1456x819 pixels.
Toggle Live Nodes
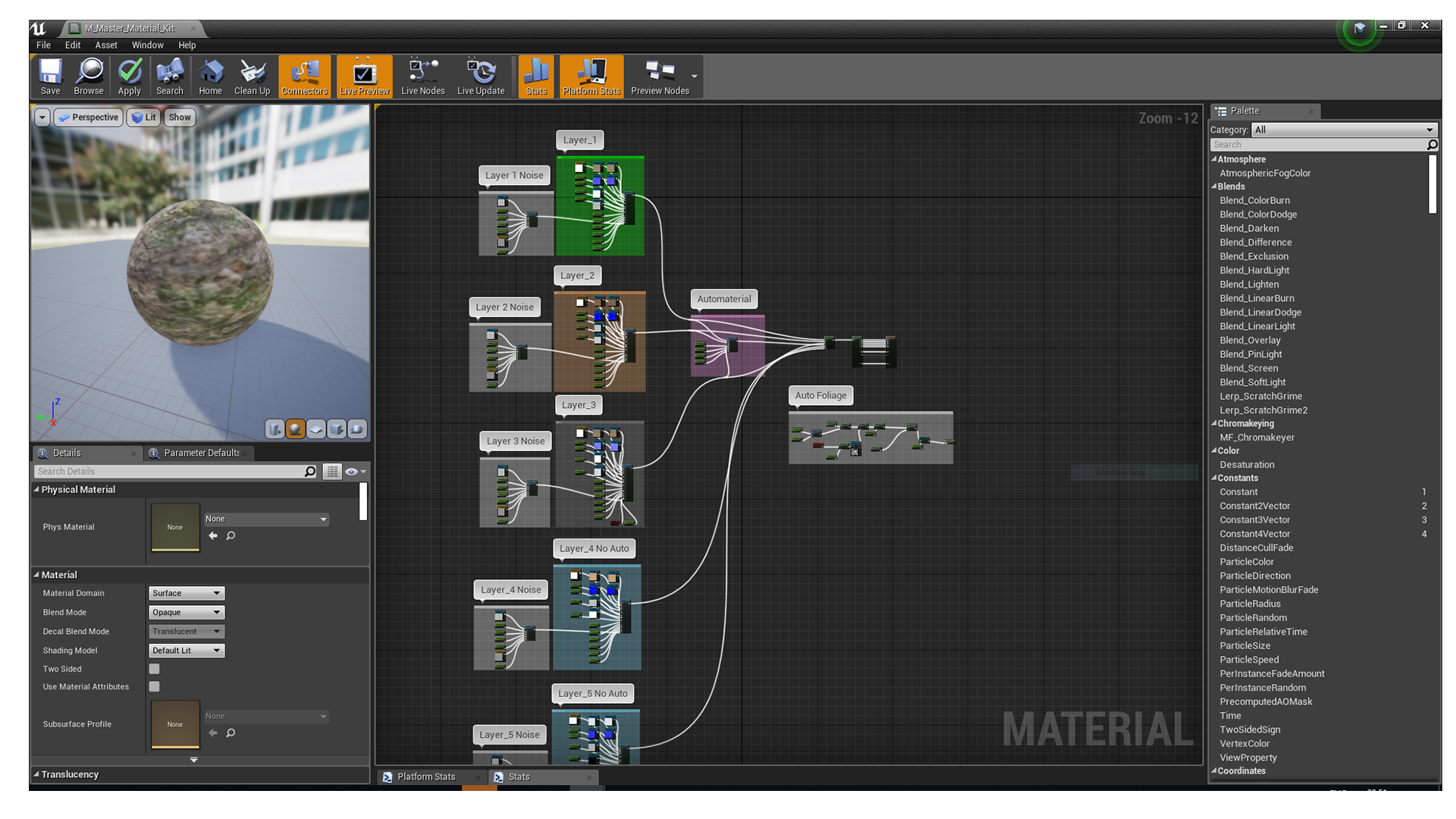(423, 77)
